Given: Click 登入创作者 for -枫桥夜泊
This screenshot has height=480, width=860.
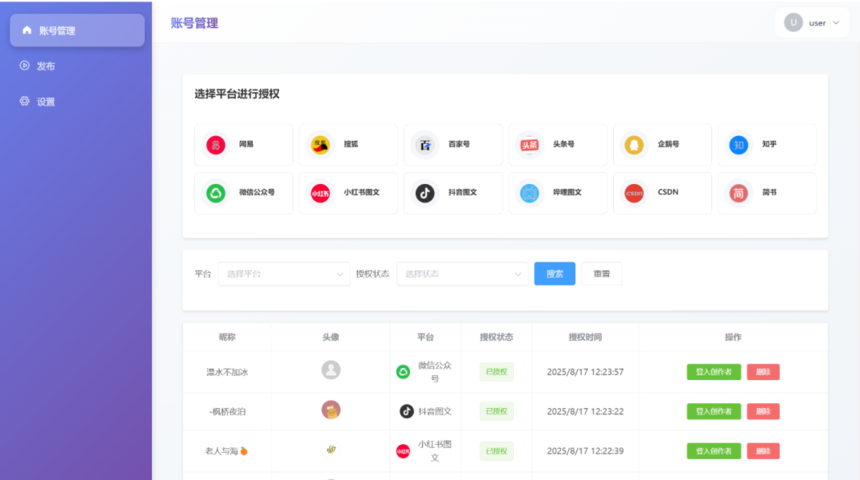Looking at the screenshot, I should click(x=714, y=411).
